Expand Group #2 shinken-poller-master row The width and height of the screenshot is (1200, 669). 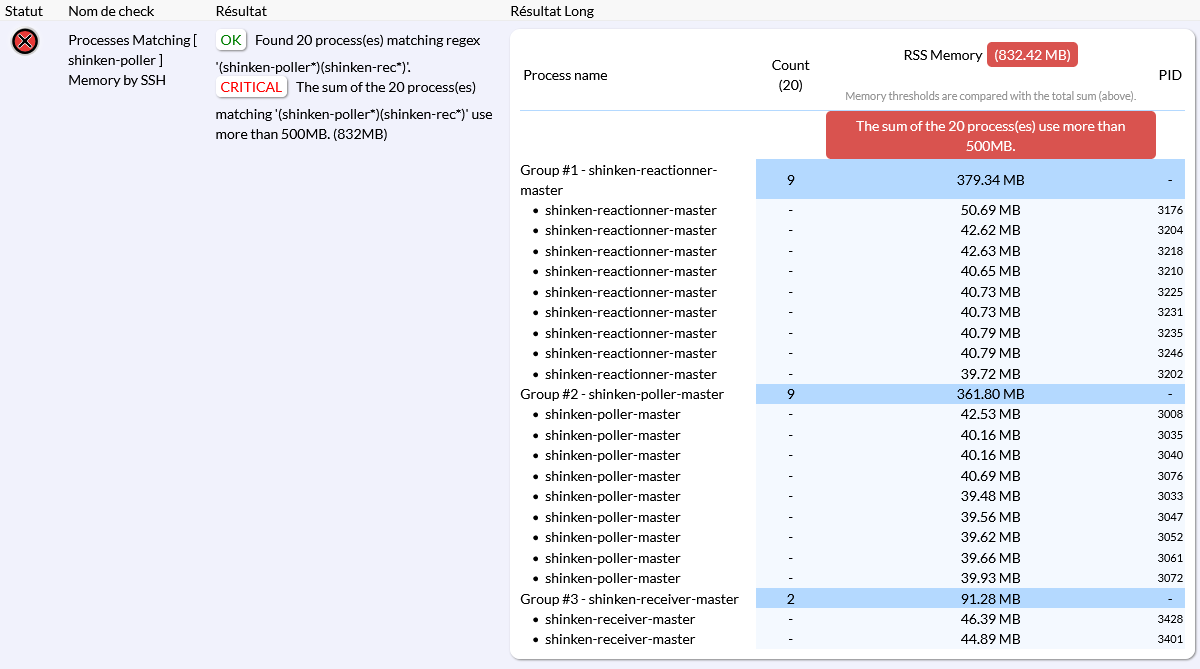(622, 394)
